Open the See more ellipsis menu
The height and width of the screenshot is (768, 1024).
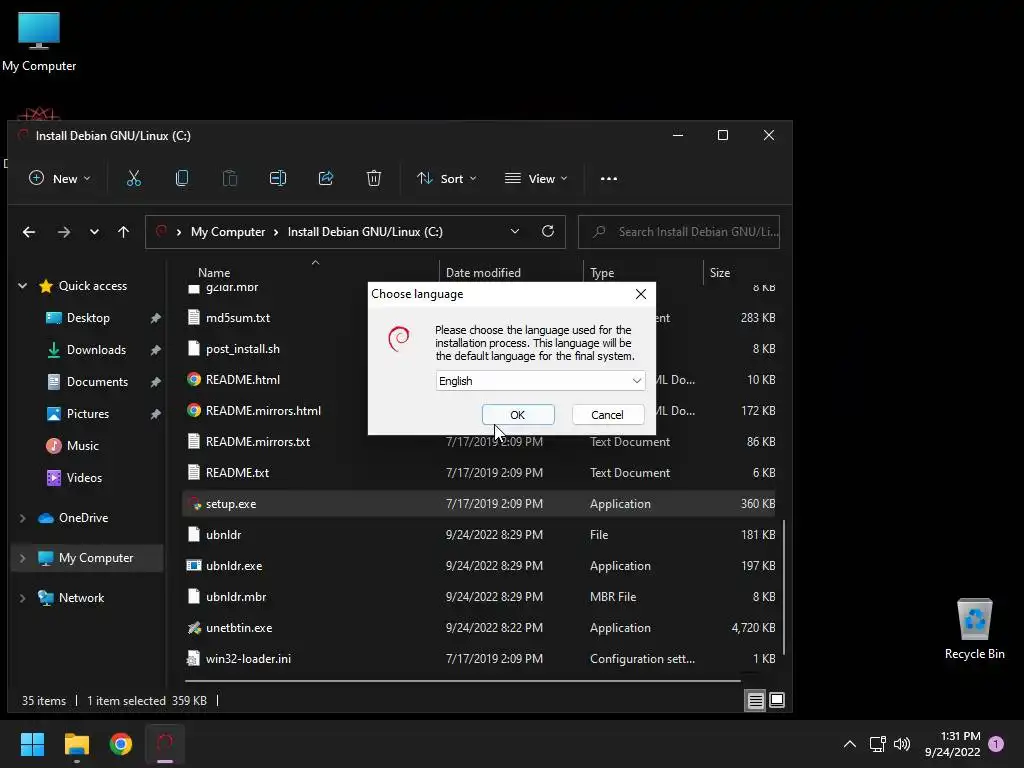click(609, 178)
